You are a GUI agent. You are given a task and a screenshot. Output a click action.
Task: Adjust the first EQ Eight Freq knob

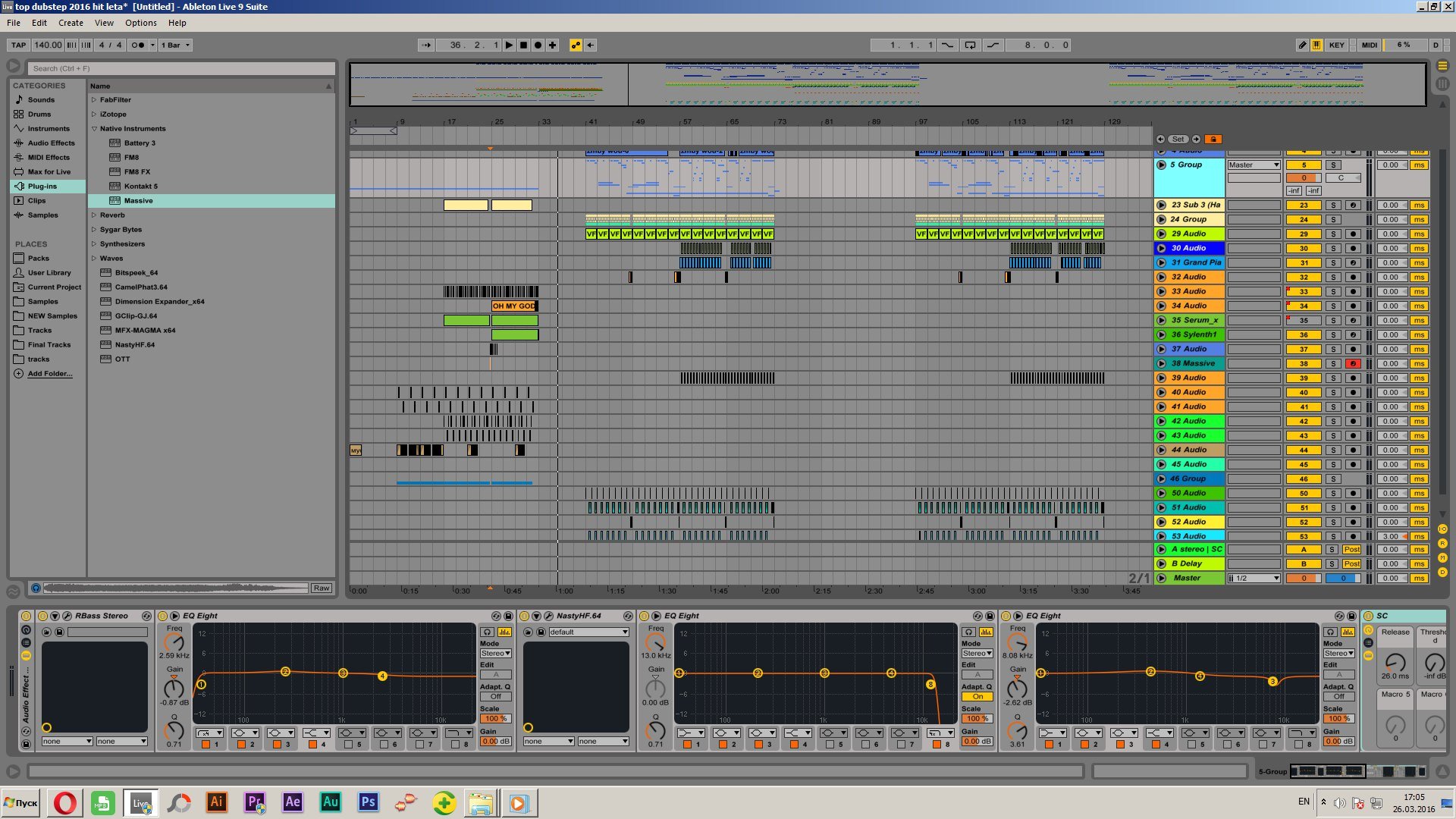click(x=174, y=642)
